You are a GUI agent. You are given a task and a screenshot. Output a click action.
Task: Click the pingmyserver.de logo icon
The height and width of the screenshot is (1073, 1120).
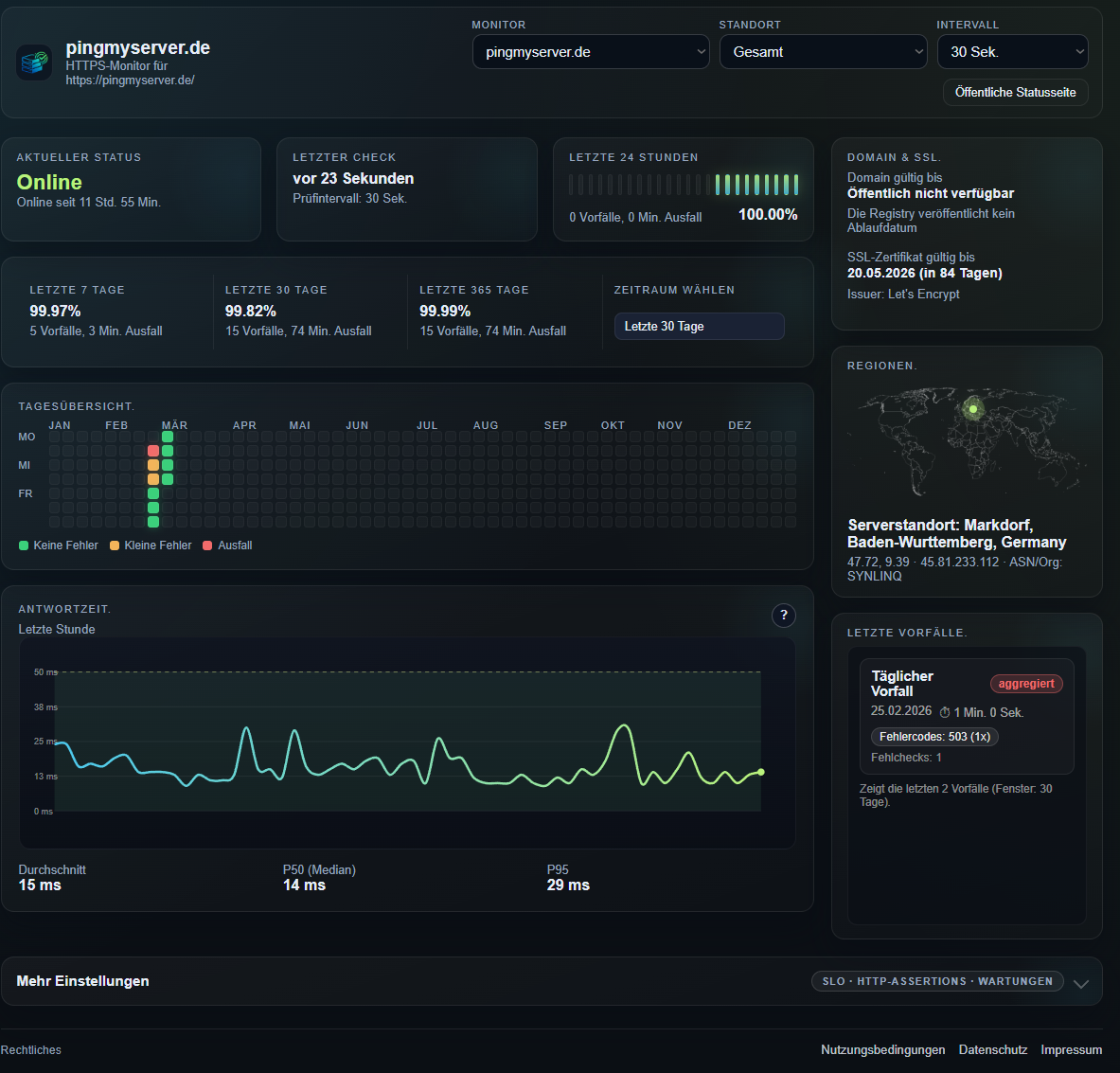point(35,63)
